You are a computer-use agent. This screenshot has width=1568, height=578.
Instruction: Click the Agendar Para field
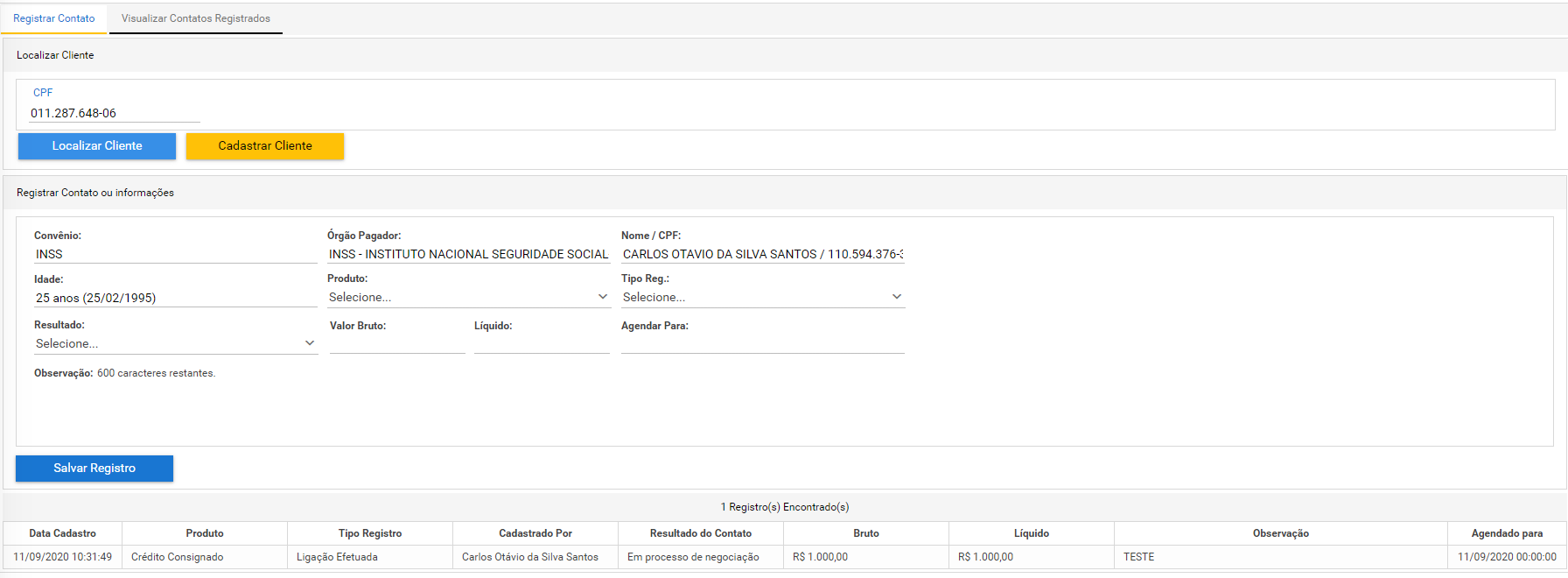click(x=762, y=343)
